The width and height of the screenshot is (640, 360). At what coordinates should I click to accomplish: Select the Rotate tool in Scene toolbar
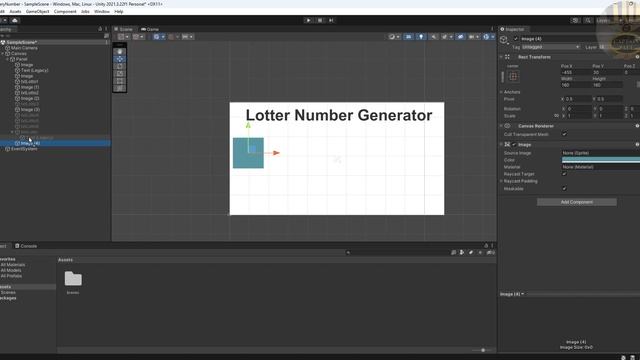click(x=120, y=67)
